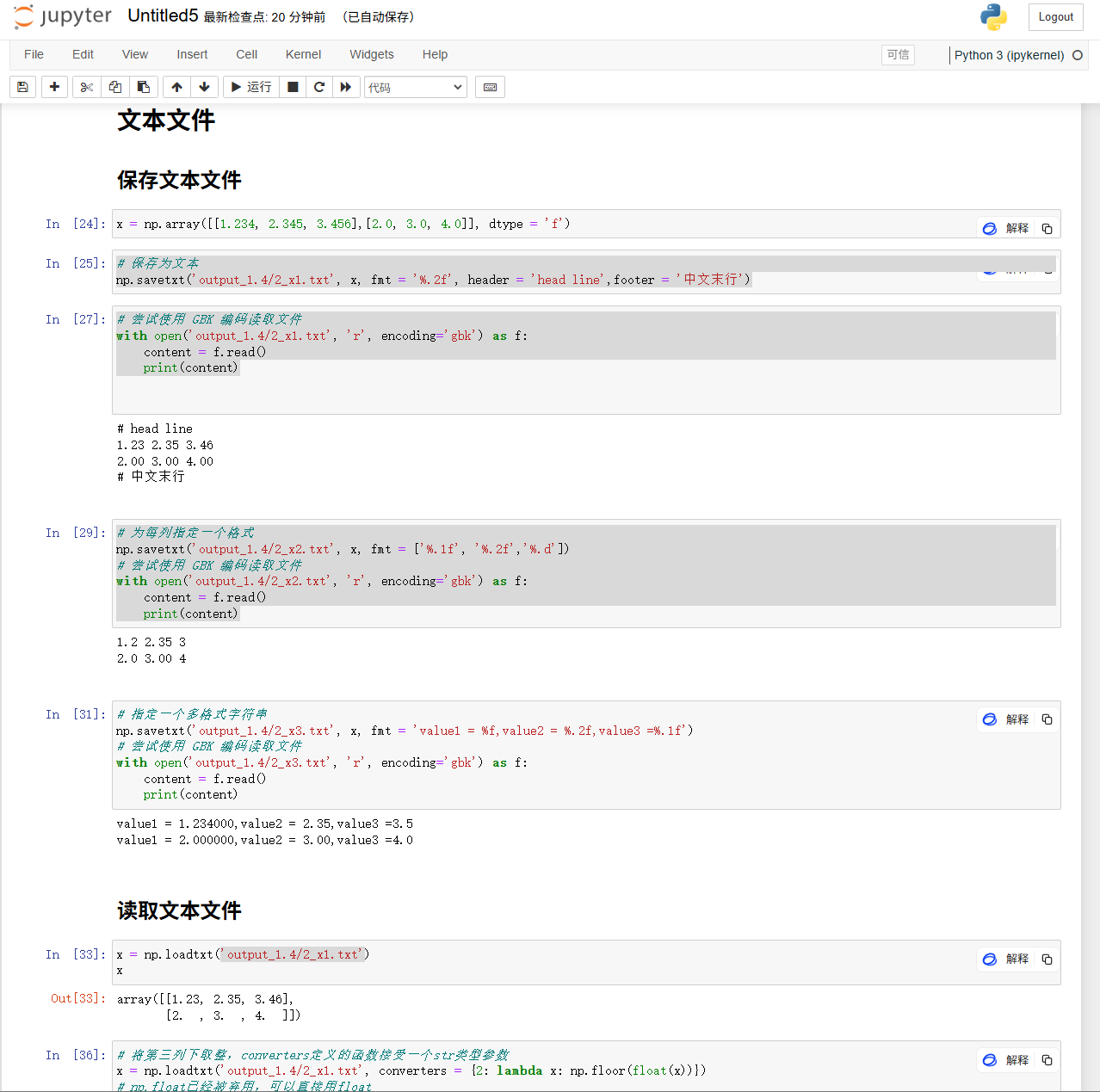Screen dimensions: 1100x1092
Task: Open the Kernel menu
Action: [x=303, y=54]
